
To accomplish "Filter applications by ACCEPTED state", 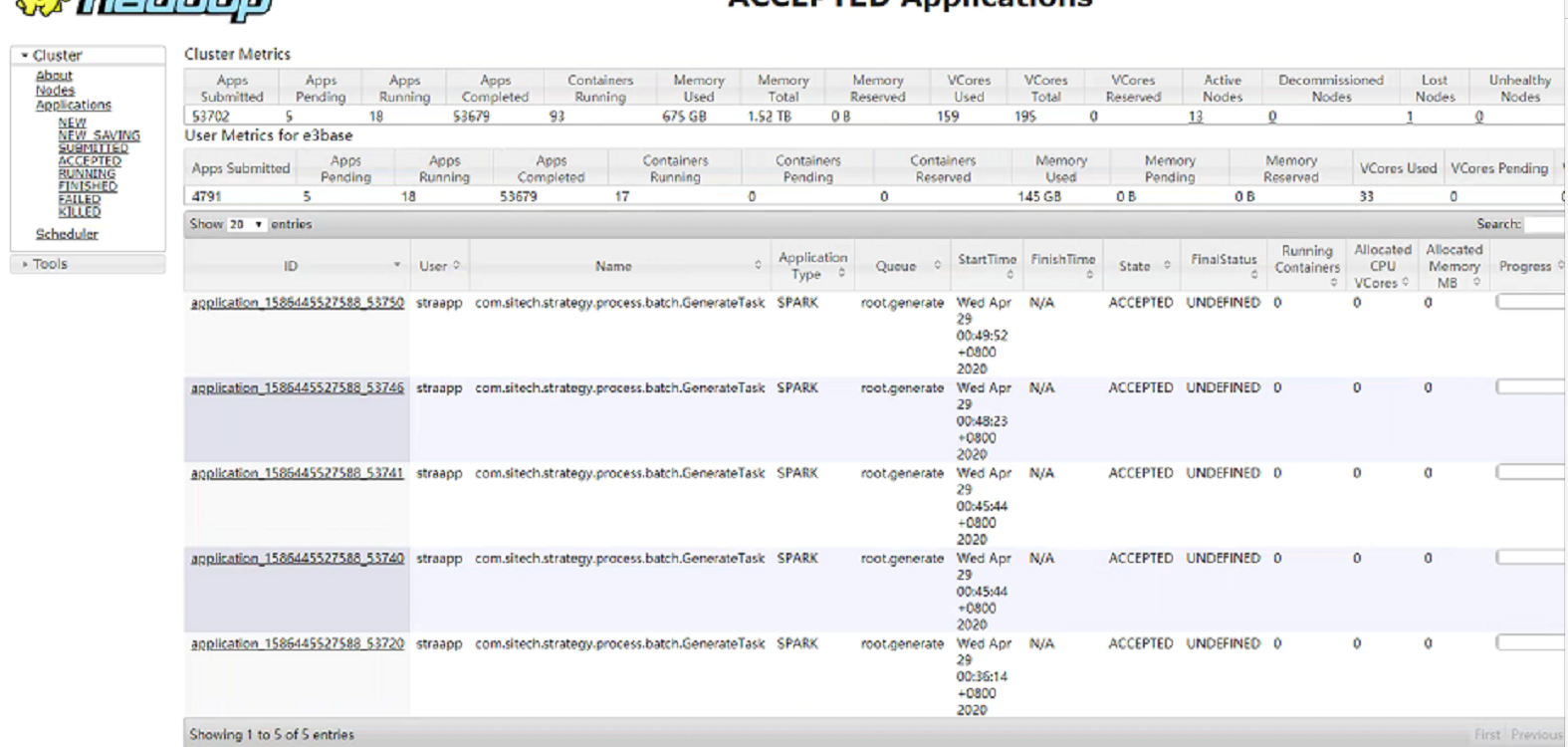I will point(90,160).
